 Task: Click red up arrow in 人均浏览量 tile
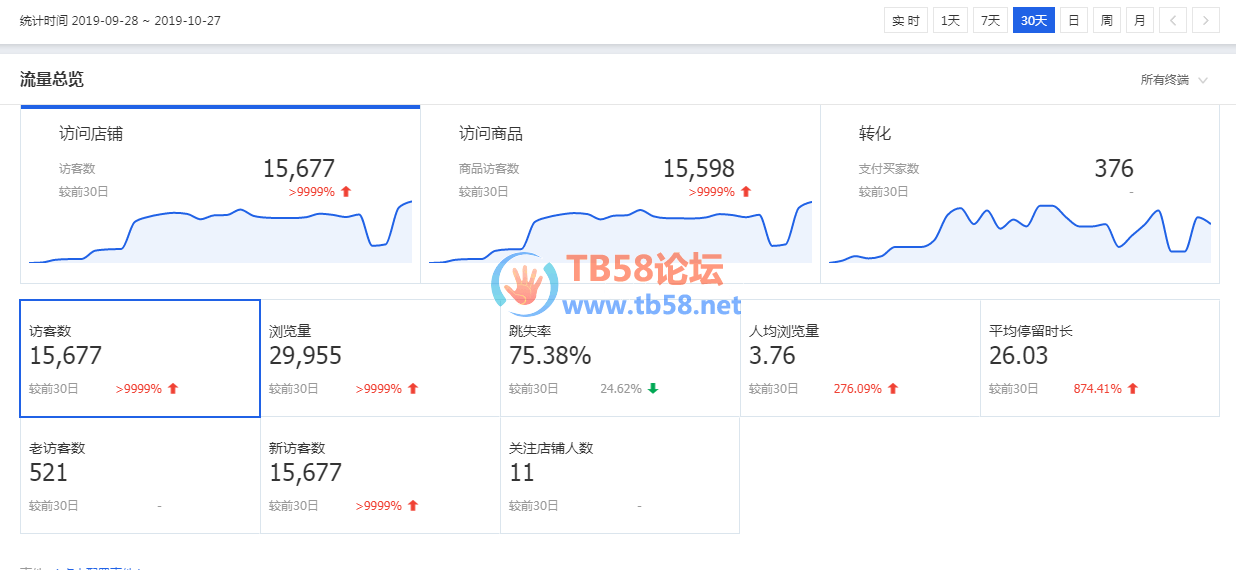(x=893, y=389)
